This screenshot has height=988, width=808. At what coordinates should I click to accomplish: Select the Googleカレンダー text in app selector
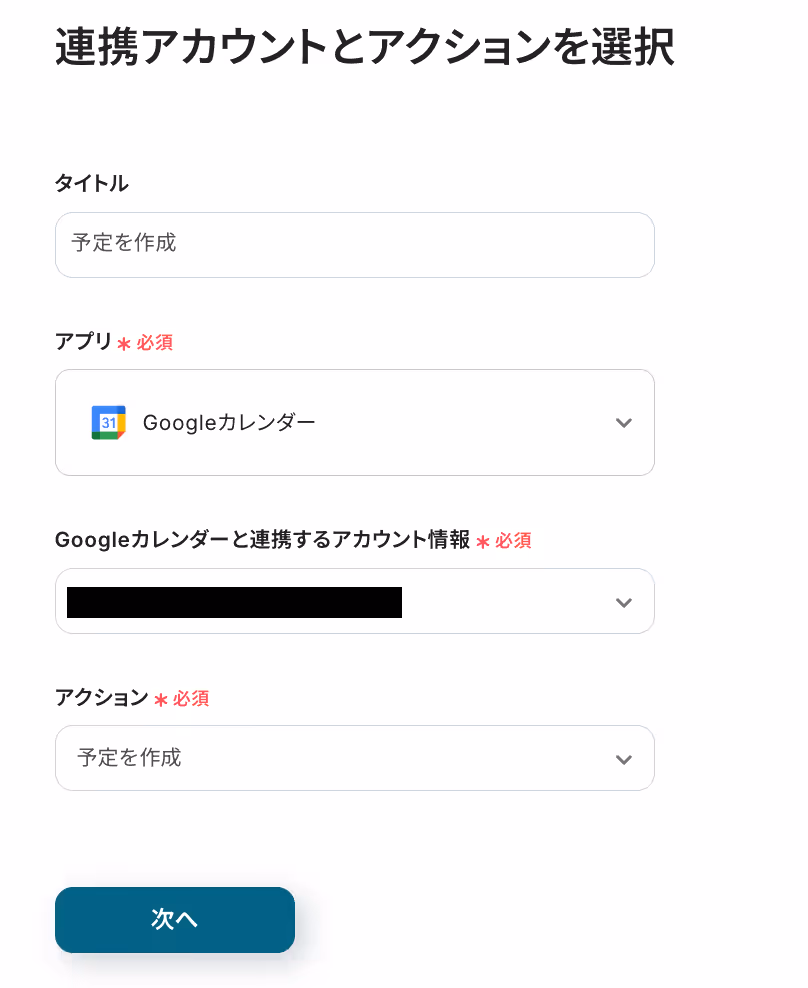pos(229,422)
